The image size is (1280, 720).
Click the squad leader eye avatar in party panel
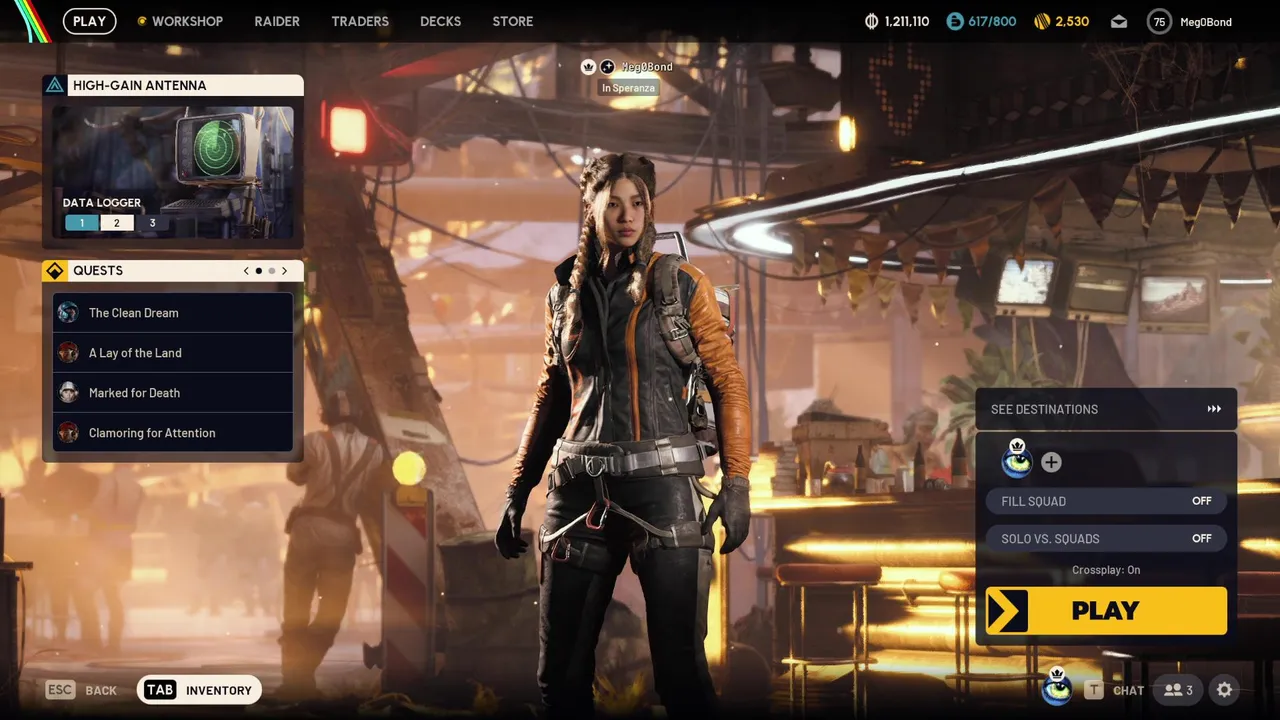(x=1017, y=460)
